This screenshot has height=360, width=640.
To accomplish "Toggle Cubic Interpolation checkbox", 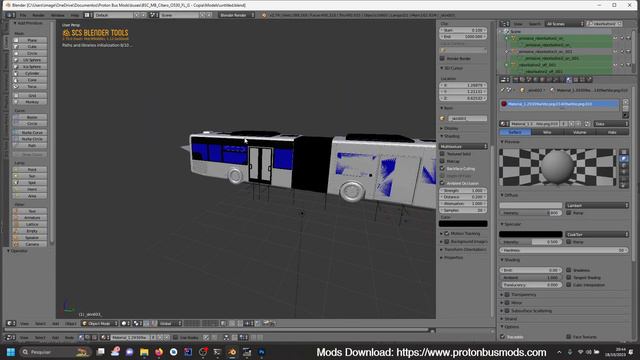I will [569, 285].
